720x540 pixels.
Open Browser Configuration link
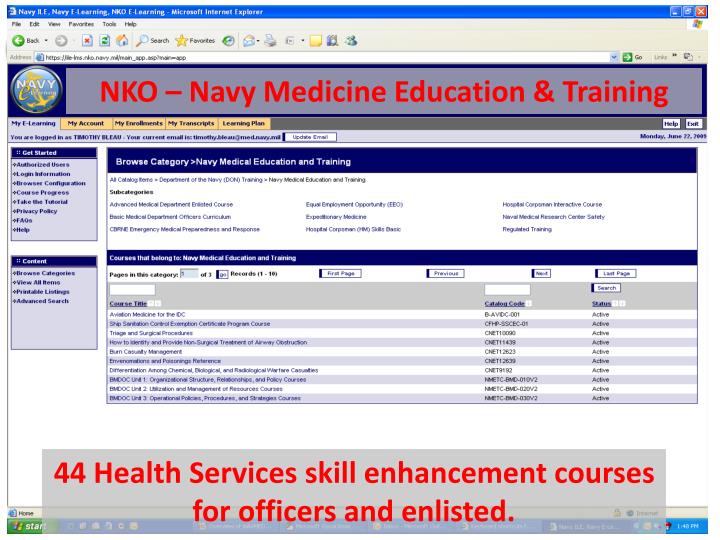click(50, 183)
